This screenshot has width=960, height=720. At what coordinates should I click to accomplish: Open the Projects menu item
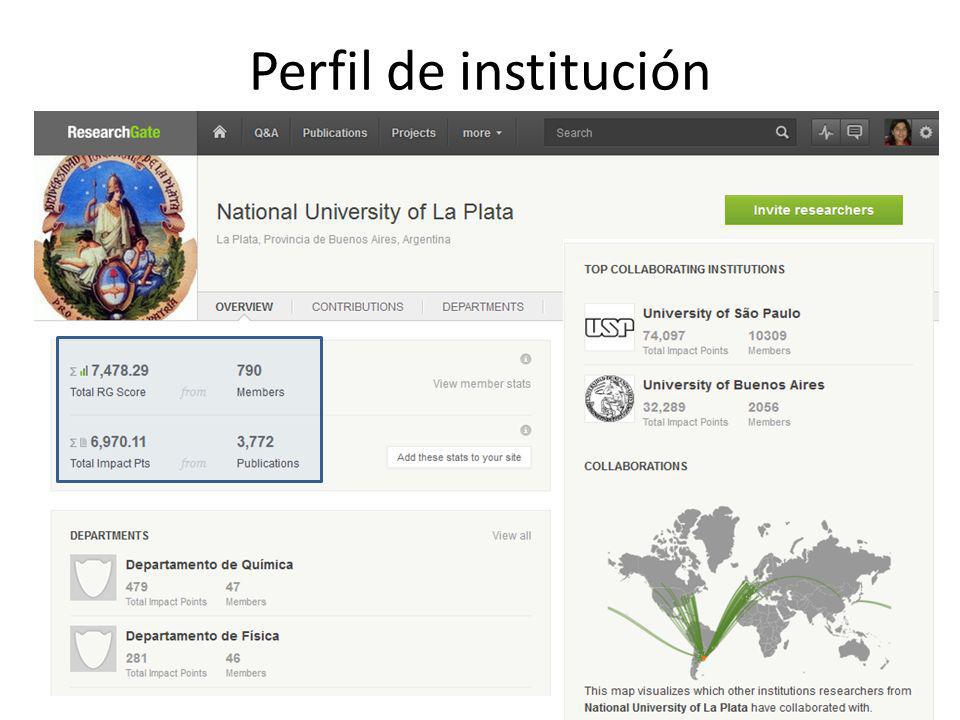414,133
